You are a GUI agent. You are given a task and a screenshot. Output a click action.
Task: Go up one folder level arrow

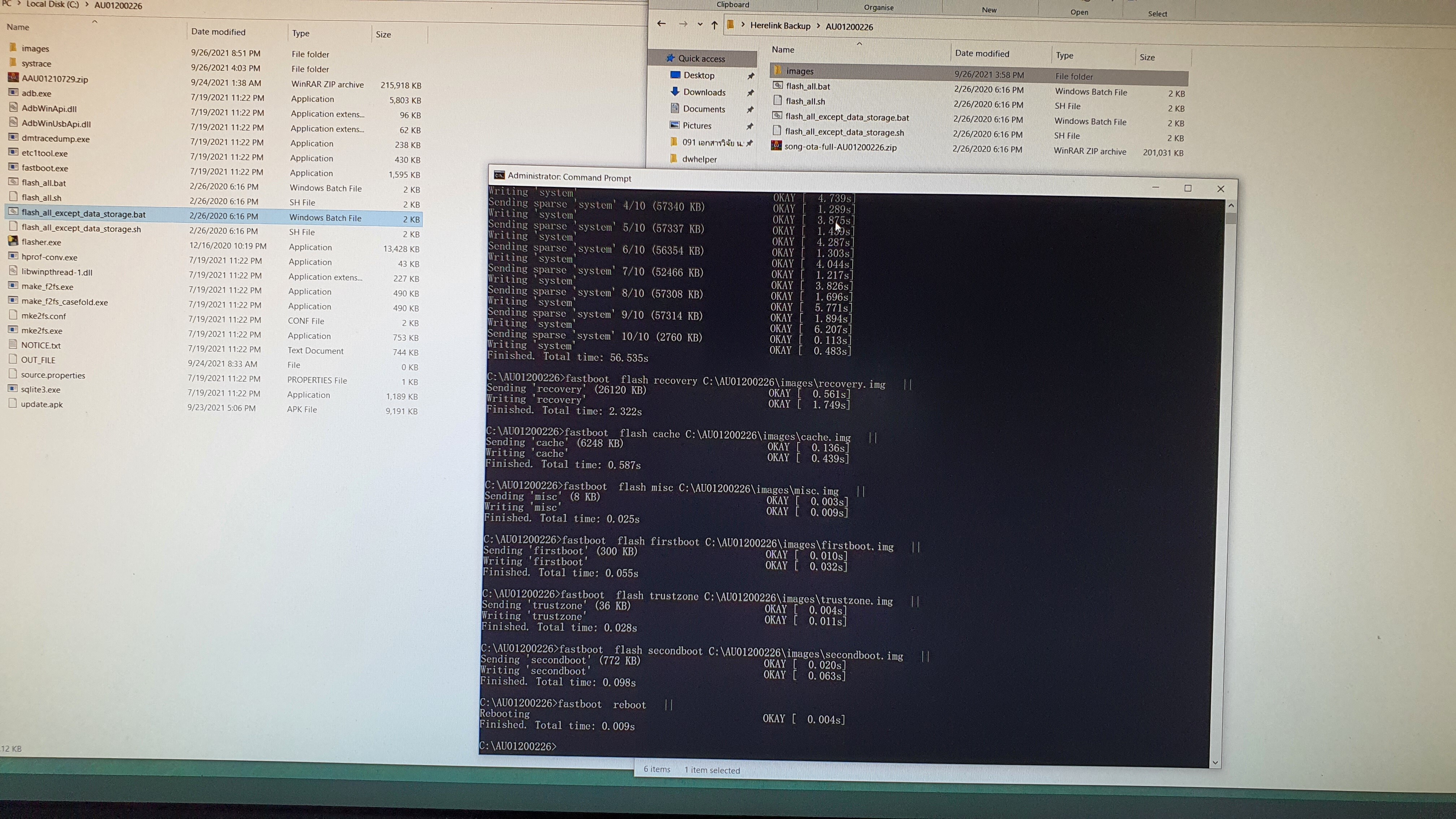coord(714,25)
